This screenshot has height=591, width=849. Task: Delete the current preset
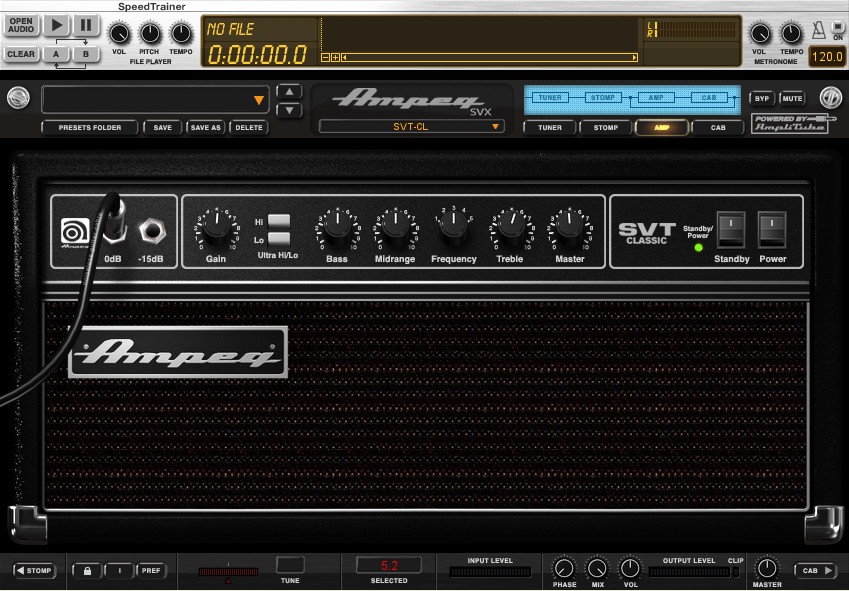click(x=249, y=128)
